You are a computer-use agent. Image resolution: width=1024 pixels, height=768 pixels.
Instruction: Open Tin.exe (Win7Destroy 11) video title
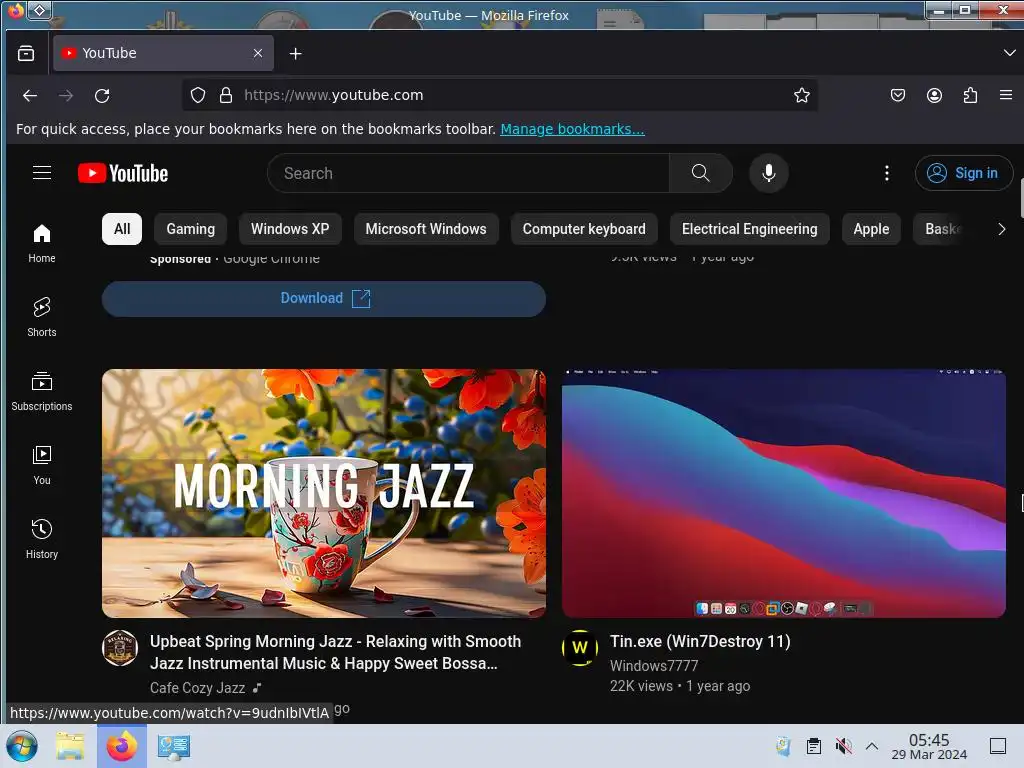[x=700, y=641]
